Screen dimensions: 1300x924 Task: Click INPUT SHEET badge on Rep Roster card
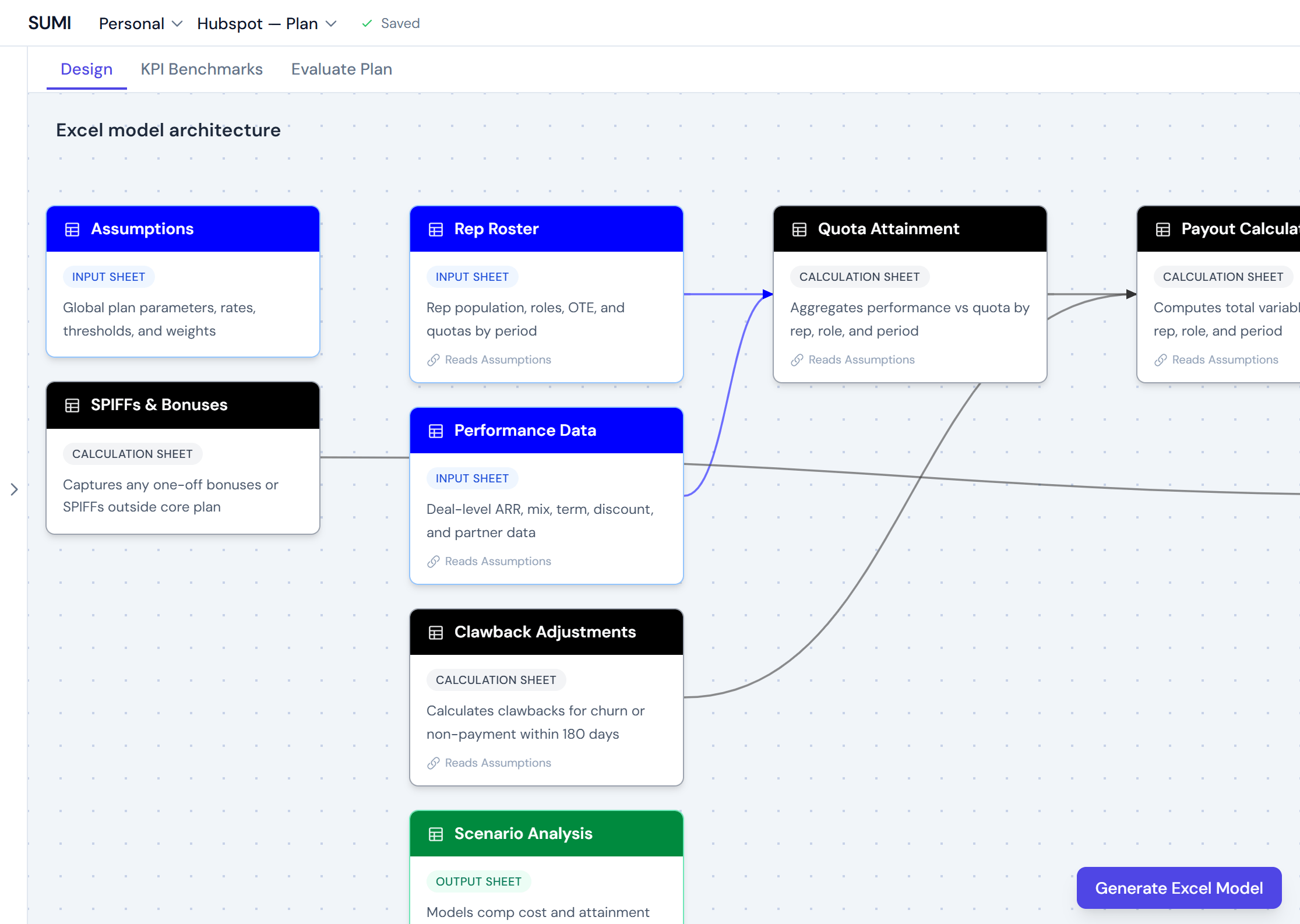click(472, 277)
